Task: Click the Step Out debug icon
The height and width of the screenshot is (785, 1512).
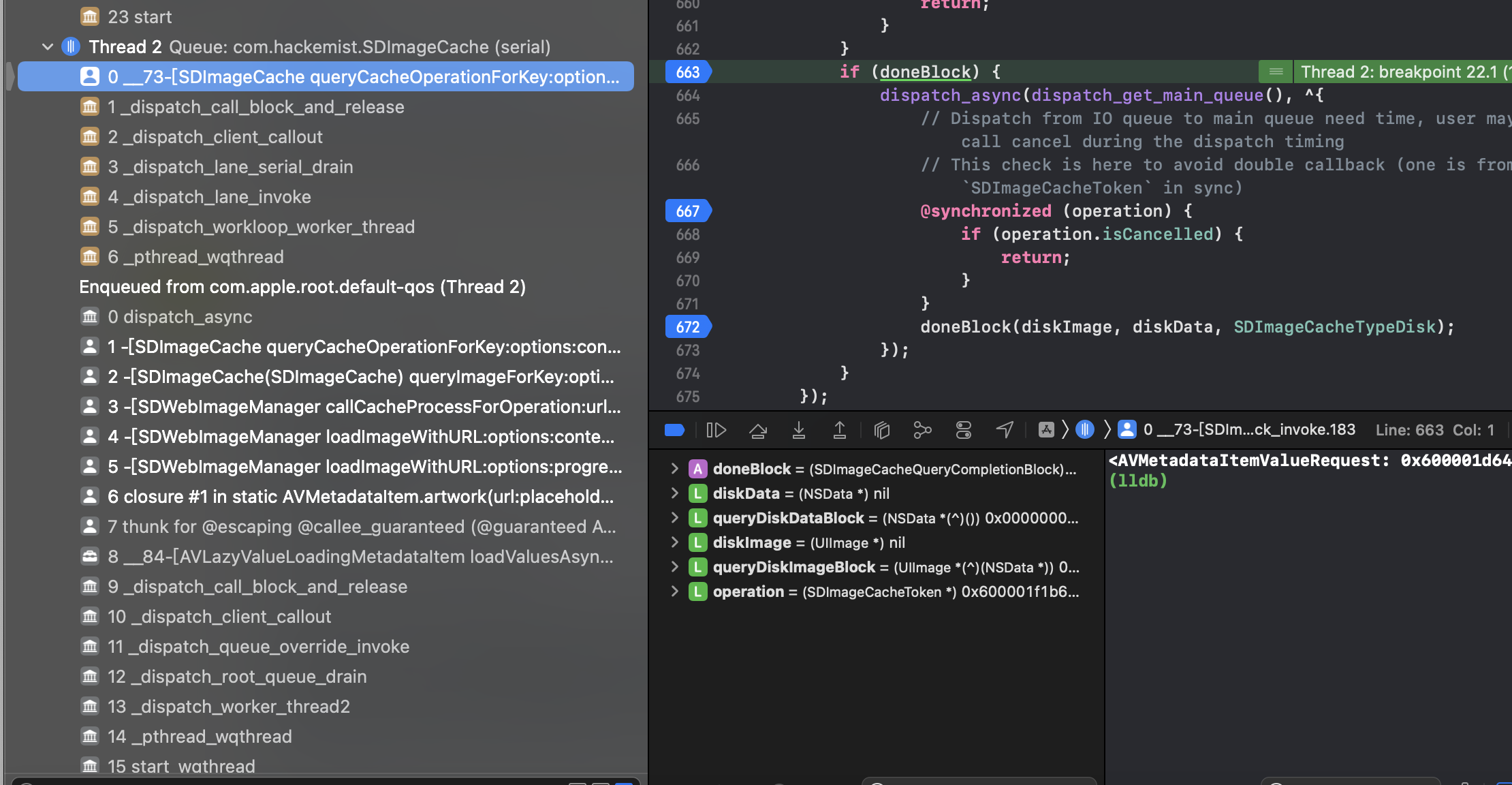Action: pos(840,430)
